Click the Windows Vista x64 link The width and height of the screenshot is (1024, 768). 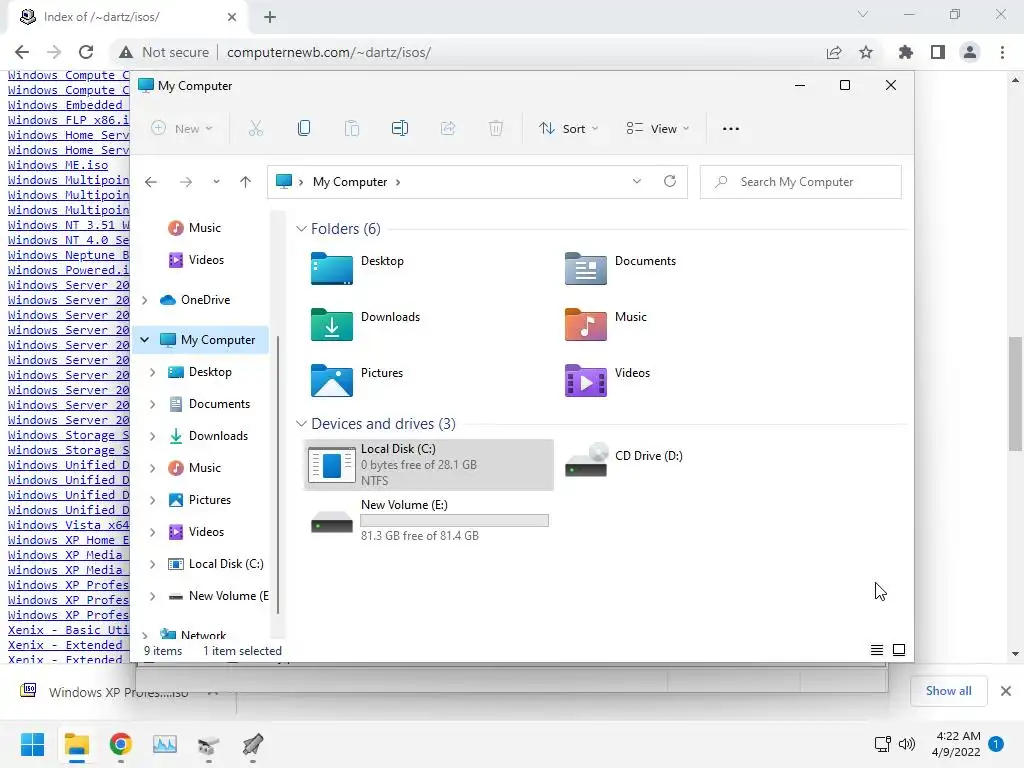[x=69, y=525]
